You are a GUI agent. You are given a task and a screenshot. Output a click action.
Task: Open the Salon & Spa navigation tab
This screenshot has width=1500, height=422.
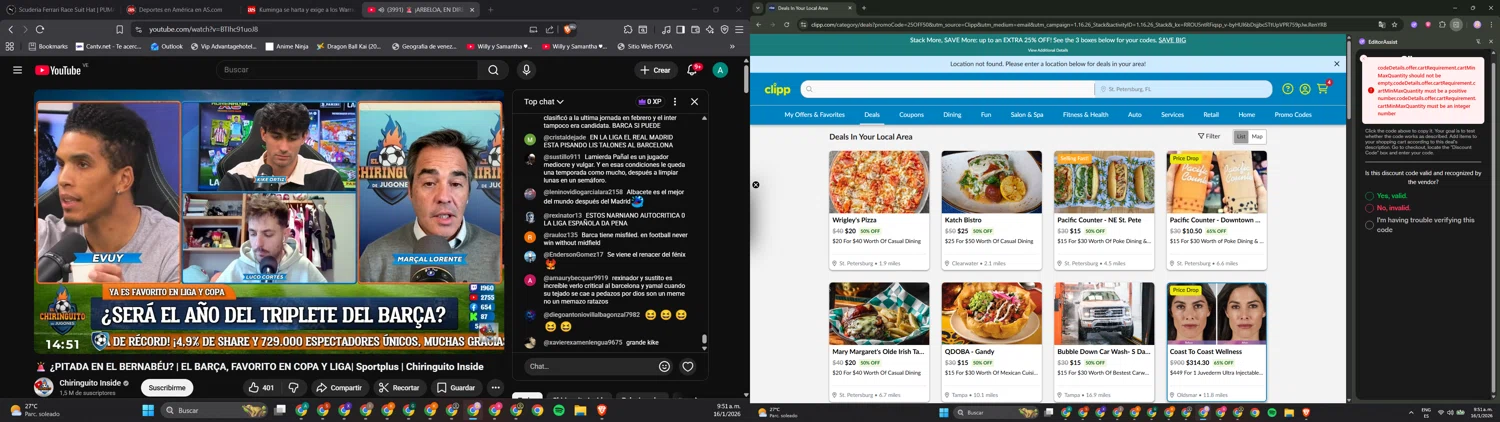click(x=1027, y=115)
